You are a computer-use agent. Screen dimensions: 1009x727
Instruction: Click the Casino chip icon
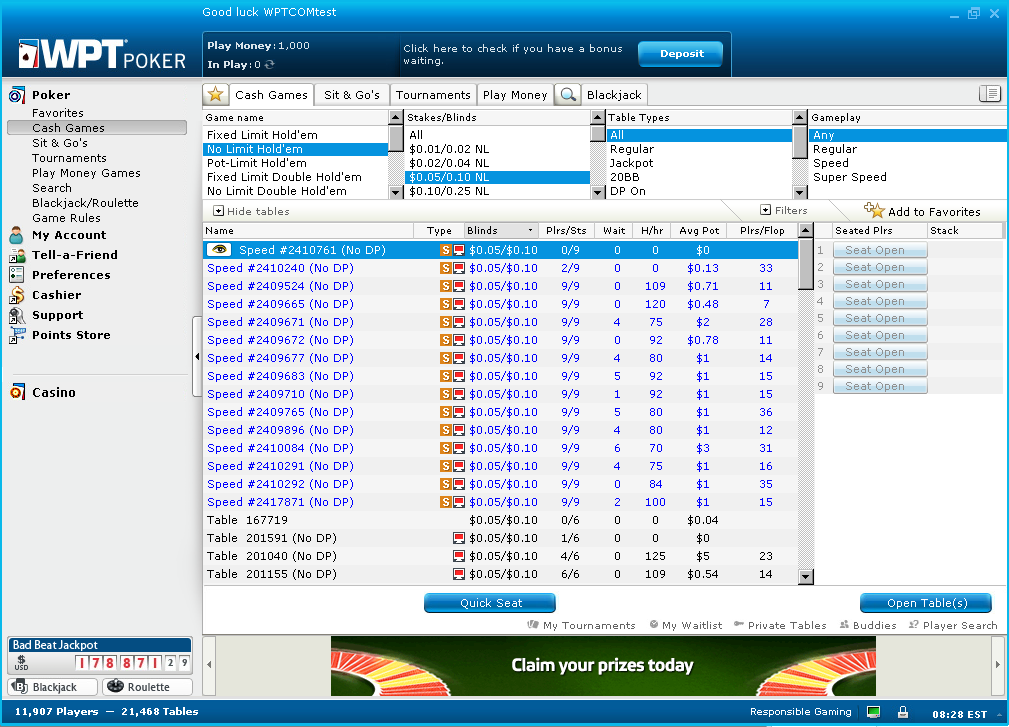(17, 392)
